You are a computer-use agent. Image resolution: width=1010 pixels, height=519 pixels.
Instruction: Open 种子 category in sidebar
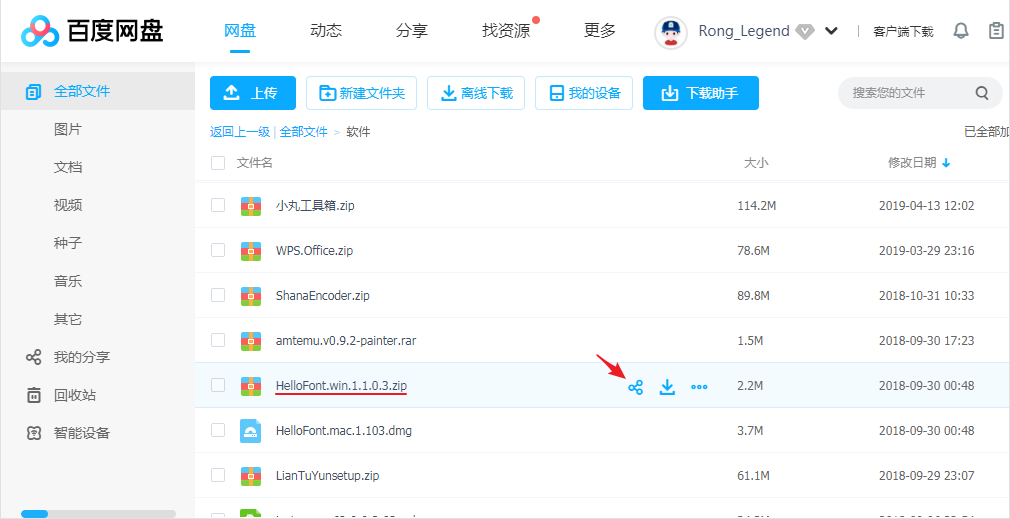pyautogui.click(x=68, y=243)
